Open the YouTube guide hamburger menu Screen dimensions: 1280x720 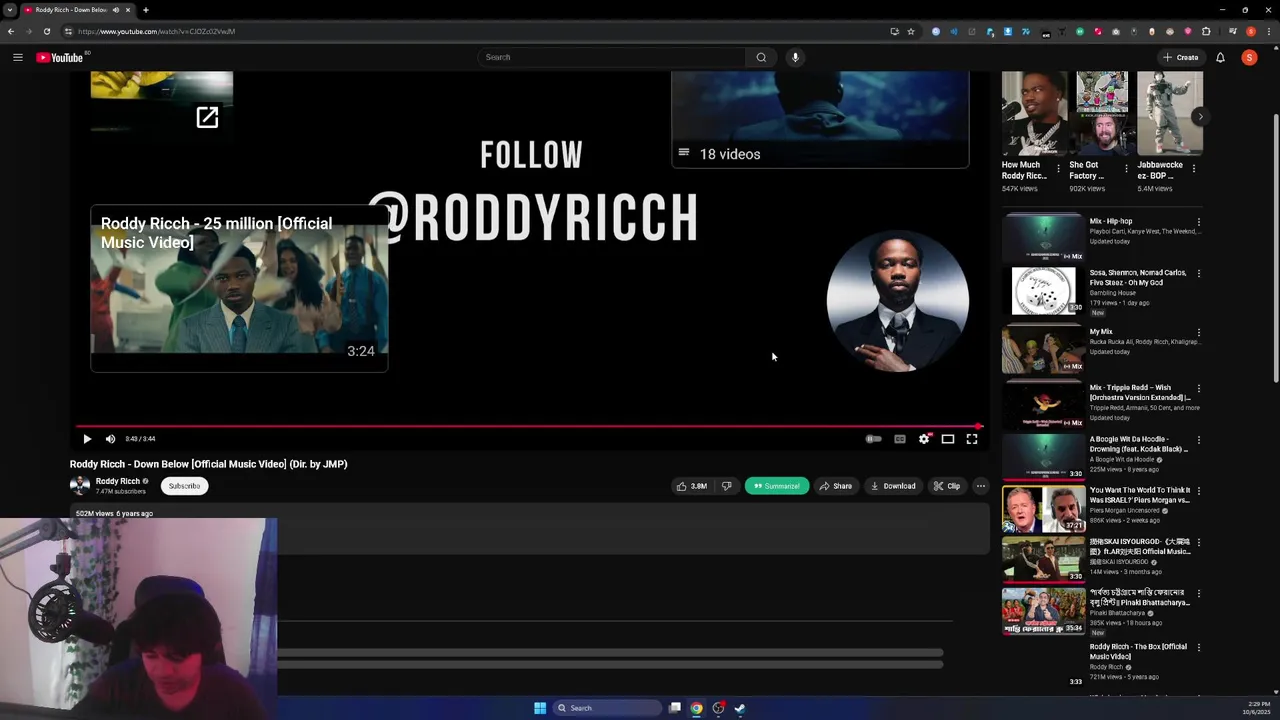tap(17, 57)
